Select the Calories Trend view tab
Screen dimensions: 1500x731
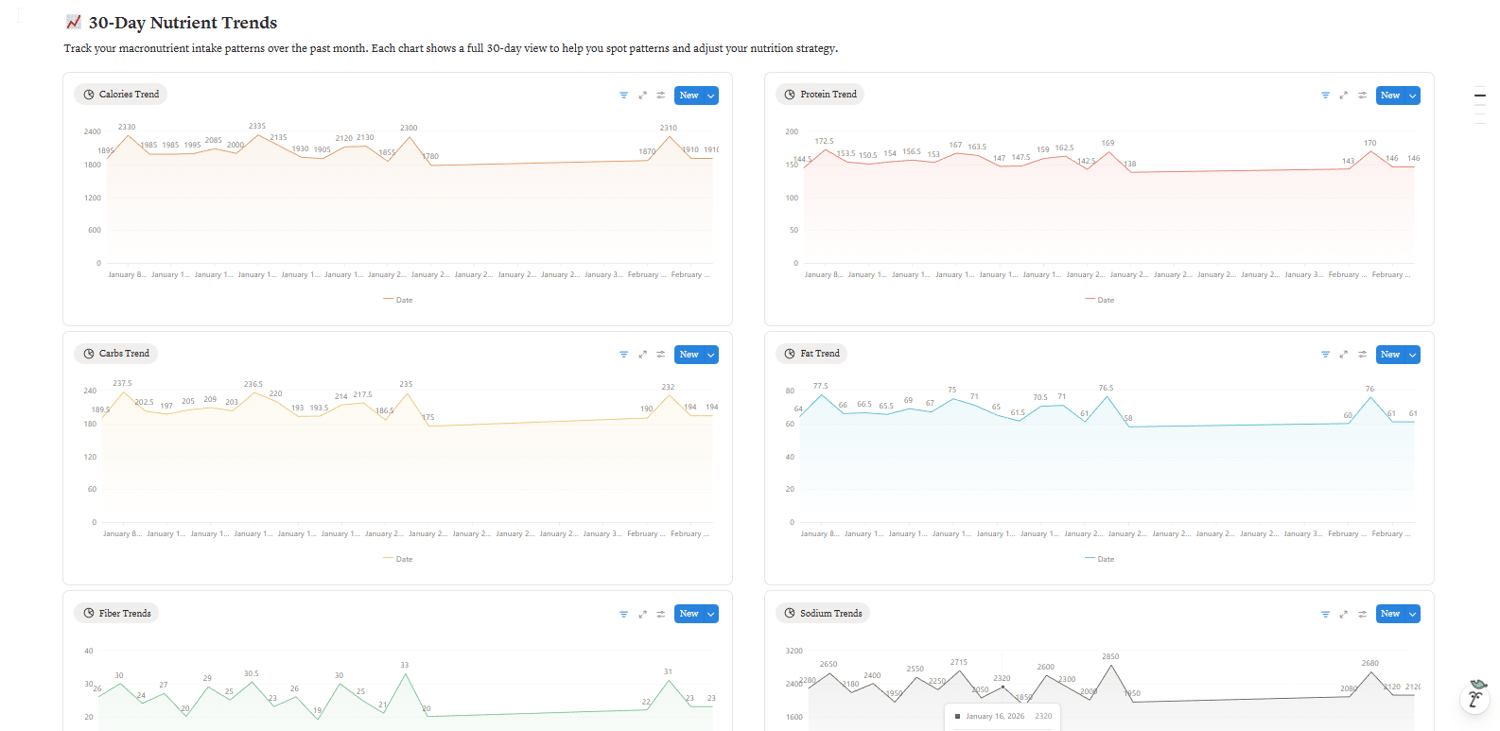tap(121, 95)
